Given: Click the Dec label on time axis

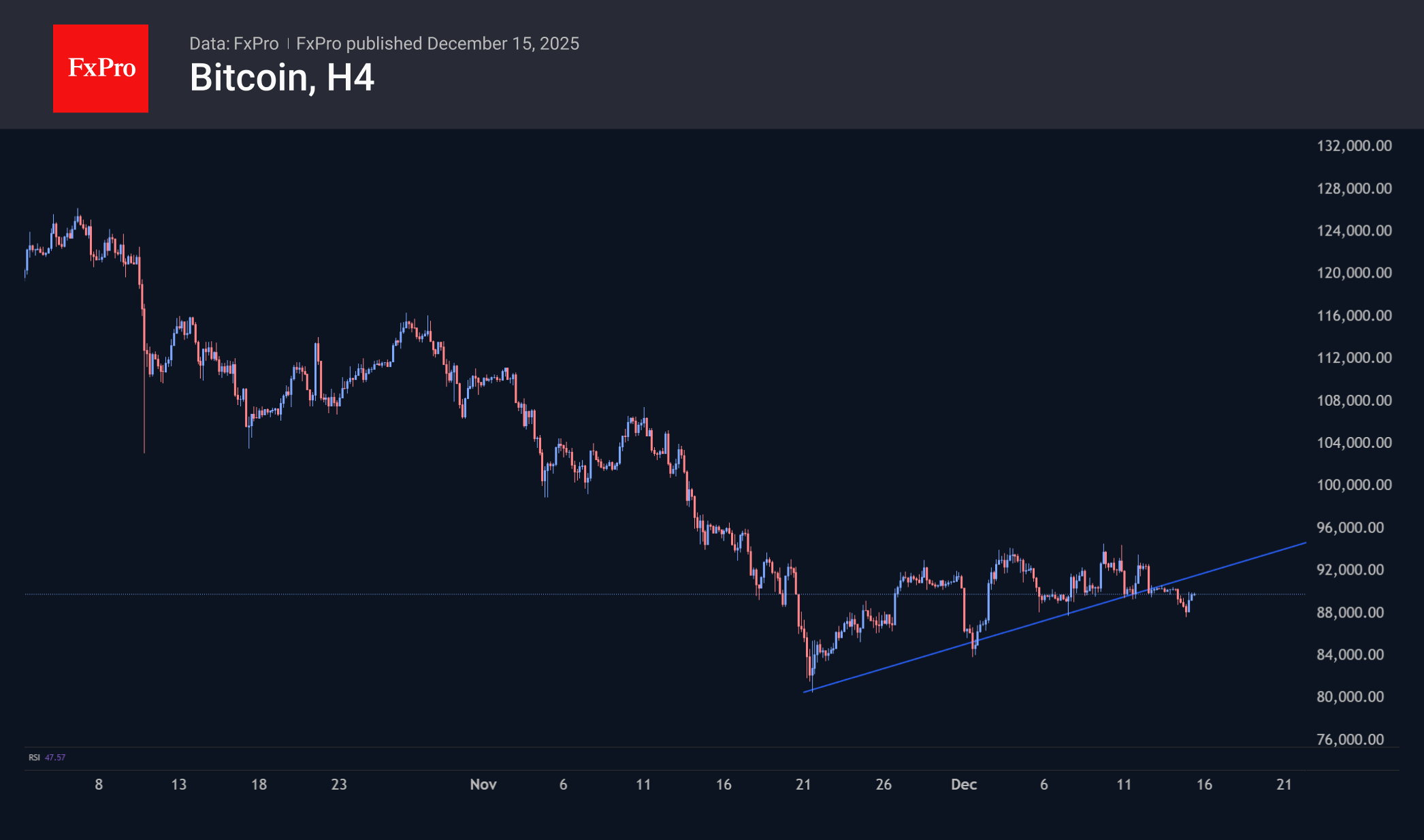Looking at the screenshot, I should click(964, 784).
